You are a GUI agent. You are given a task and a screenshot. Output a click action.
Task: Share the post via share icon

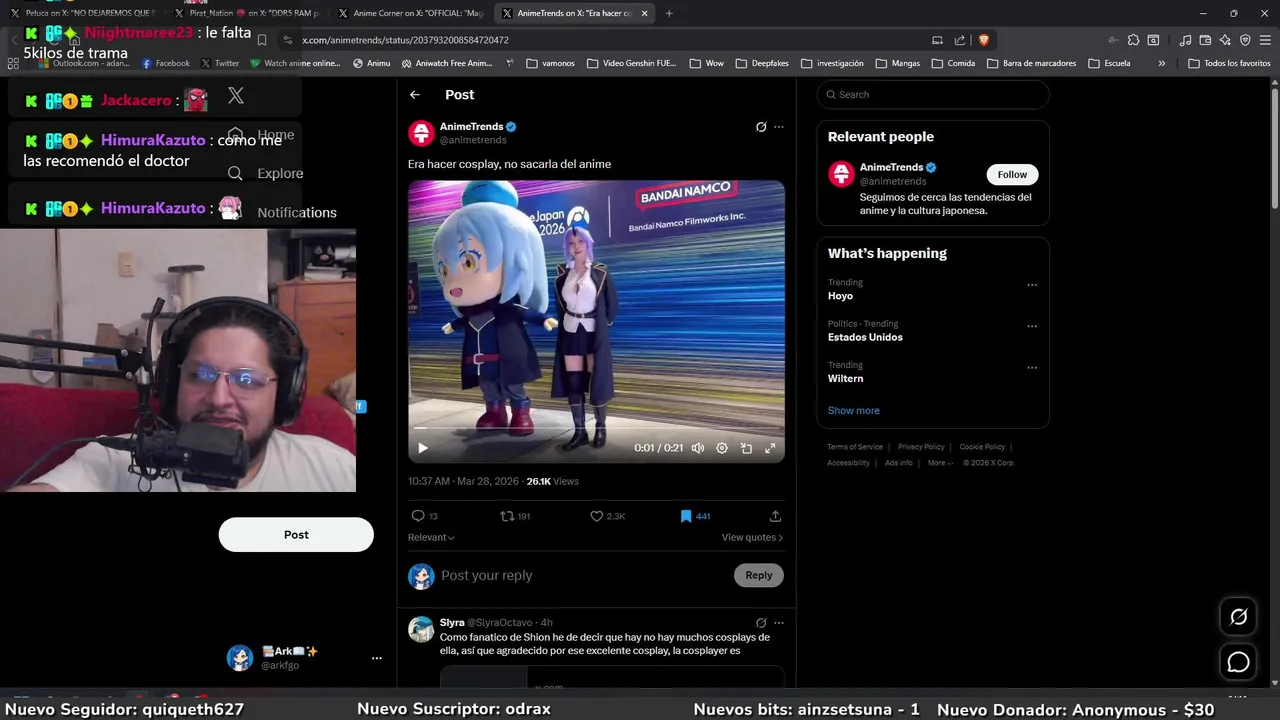pos(775,516)
